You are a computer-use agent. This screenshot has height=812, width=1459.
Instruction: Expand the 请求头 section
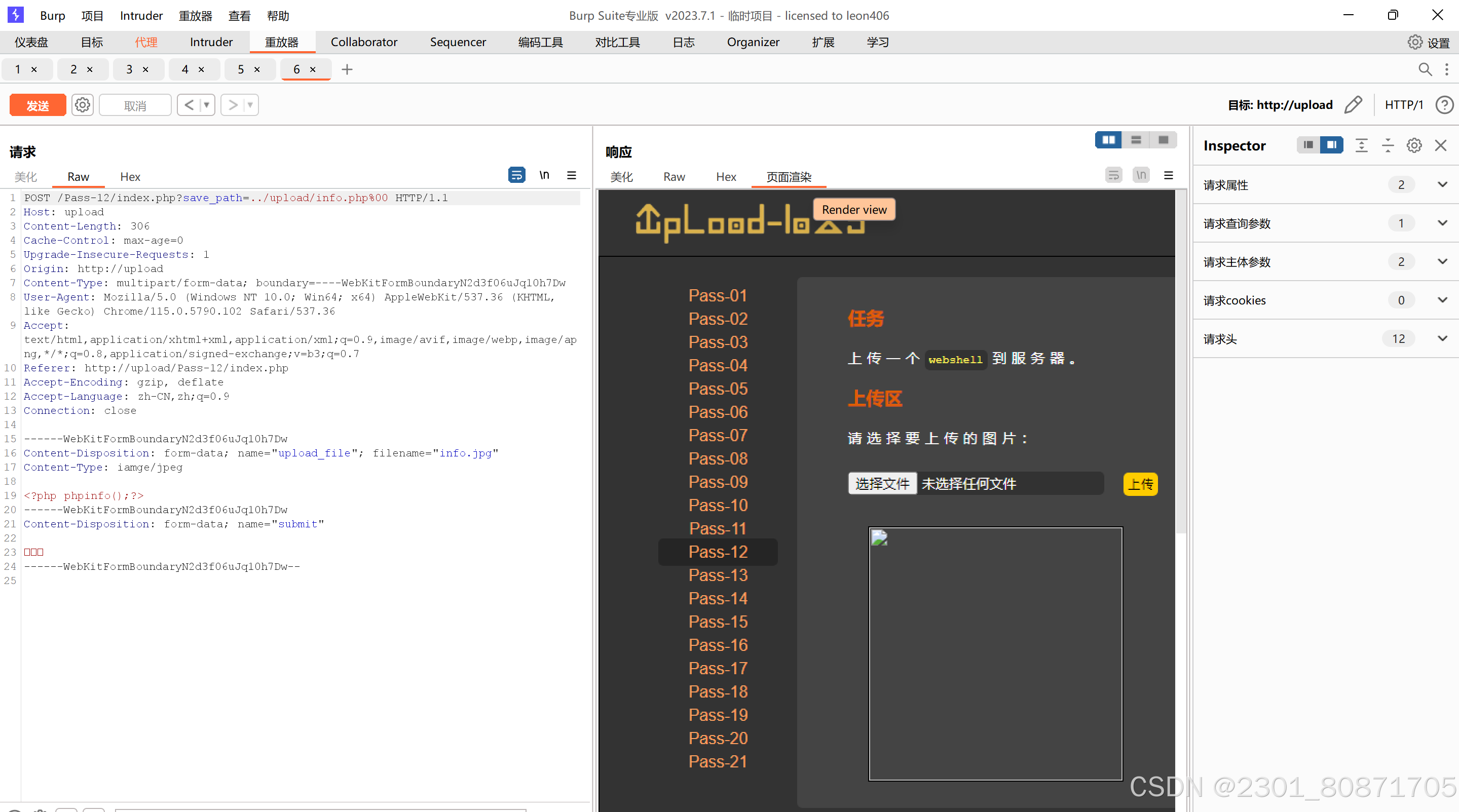point(1442,338)
